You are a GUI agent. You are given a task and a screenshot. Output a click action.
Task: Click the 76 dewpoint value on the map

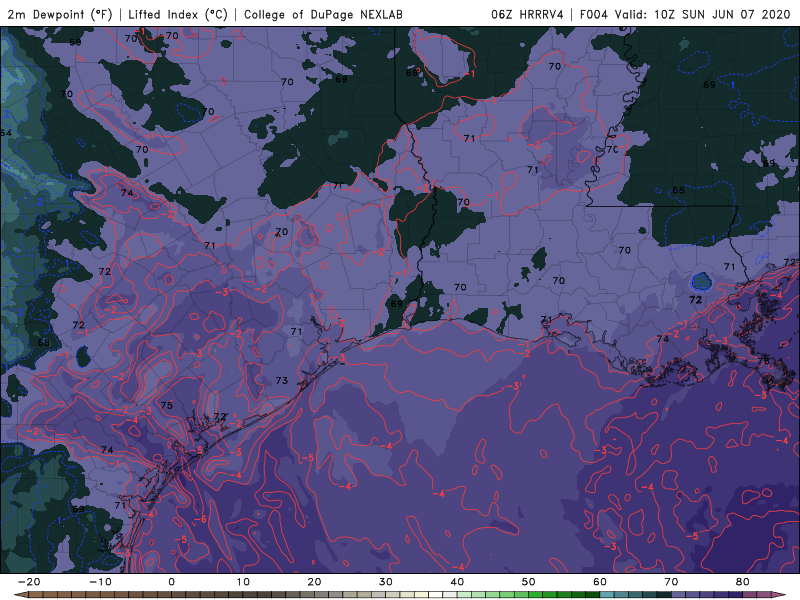click(x=763, y=361)
